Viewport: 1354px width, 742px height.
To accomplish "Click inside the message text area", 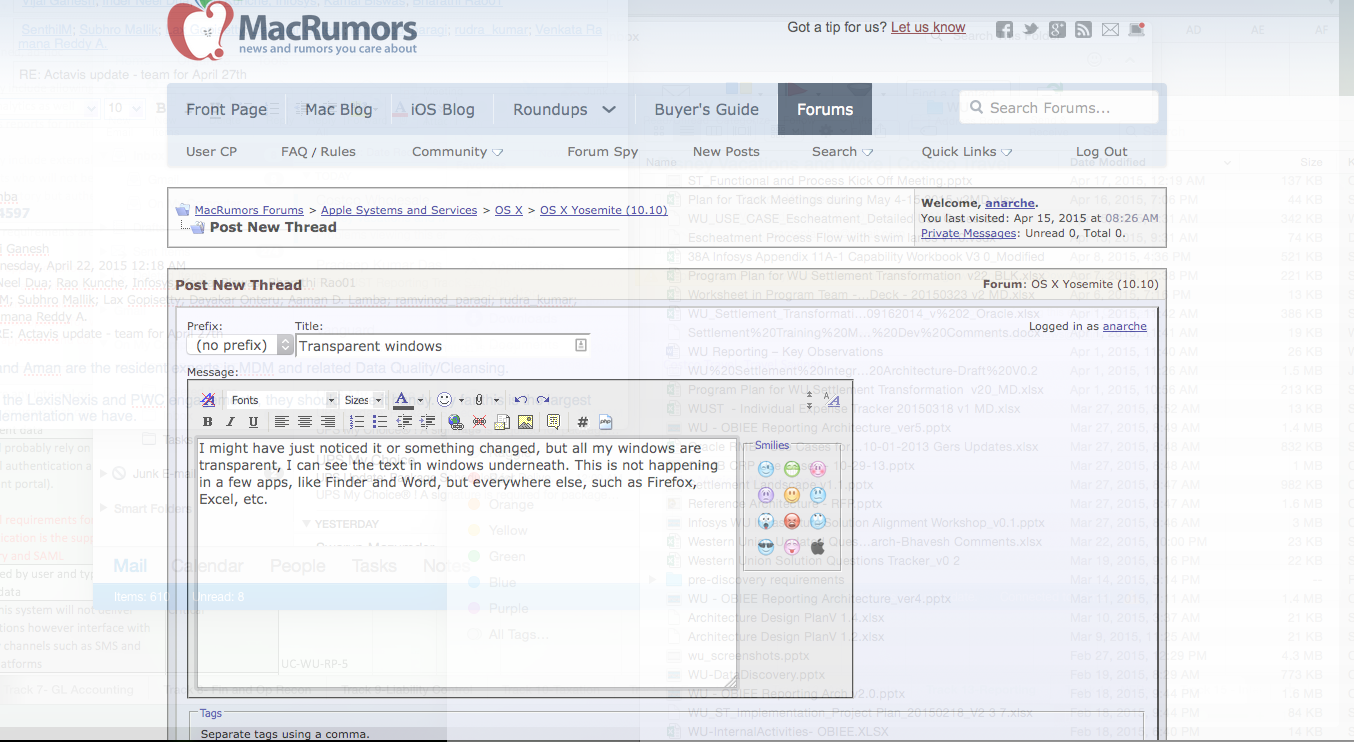I will click(x=467, y=562).
